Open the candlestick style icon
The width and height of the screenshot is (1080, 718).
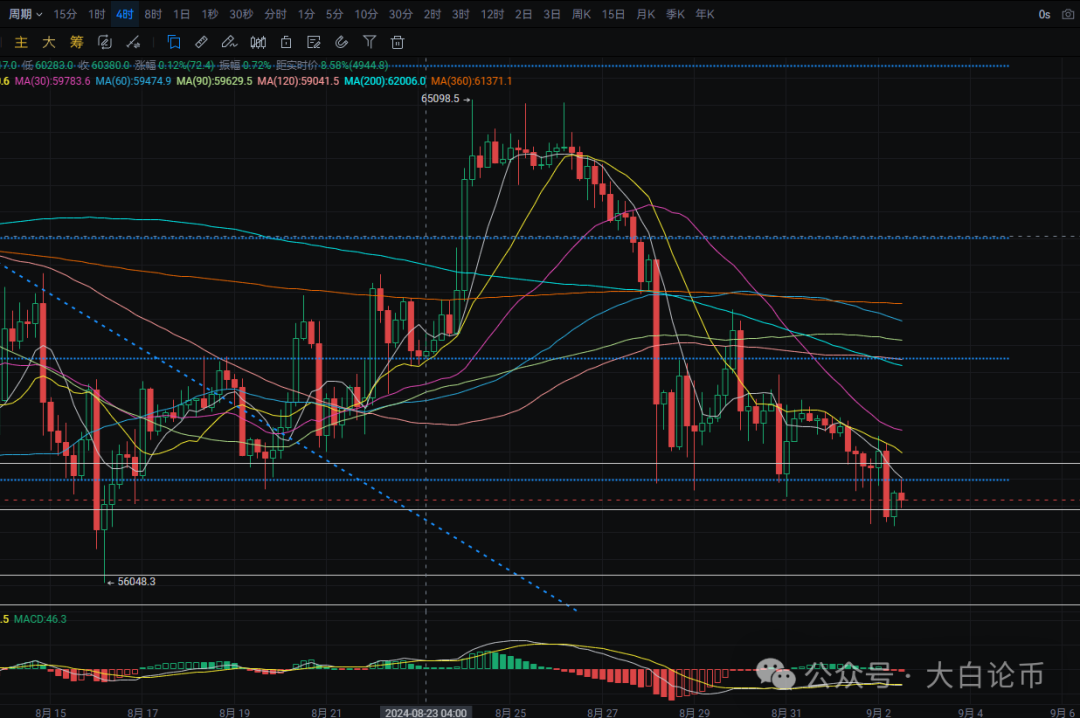tap(258, 43)
